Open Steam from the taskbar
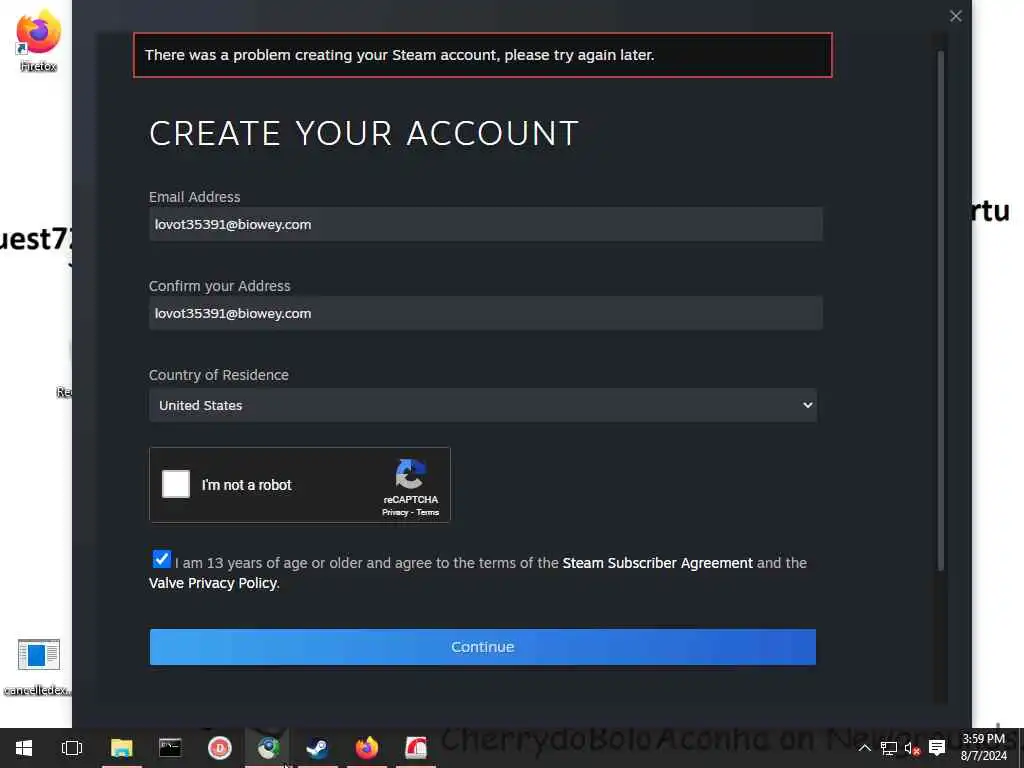The image size is (1024, 768). 317,748
